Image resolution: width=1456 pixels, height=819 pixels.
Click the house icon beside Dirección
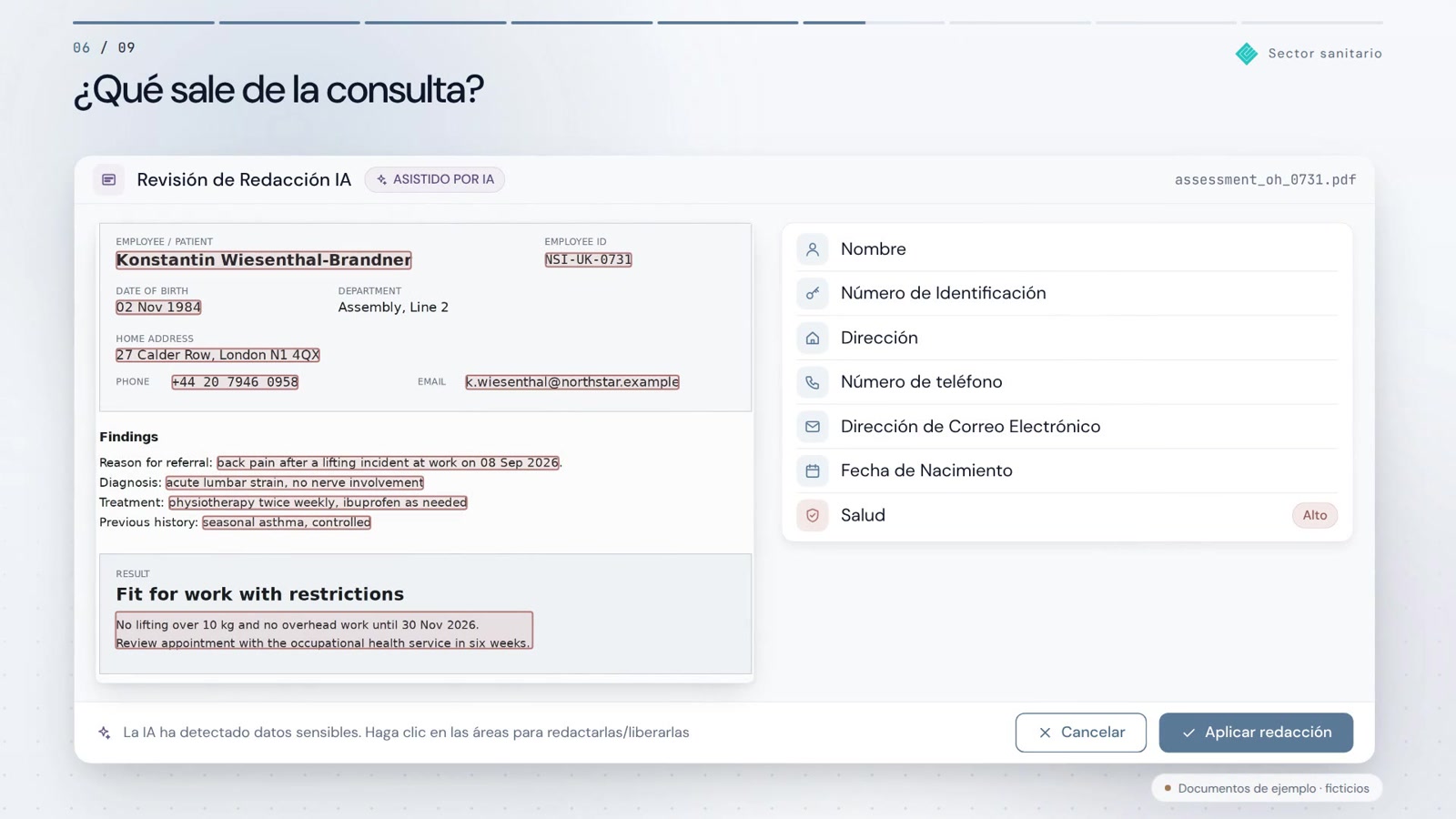[x=813, y=338]
